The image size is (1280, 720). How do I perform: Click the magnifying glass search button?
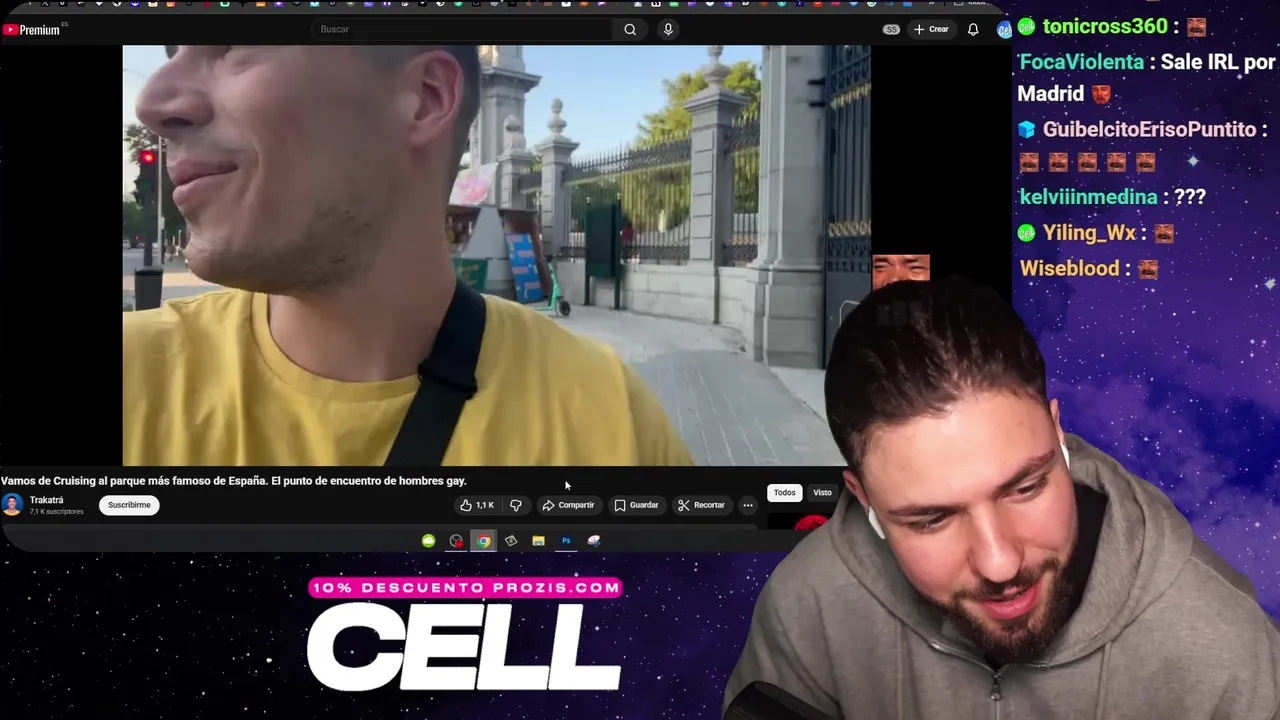(630, 29)
